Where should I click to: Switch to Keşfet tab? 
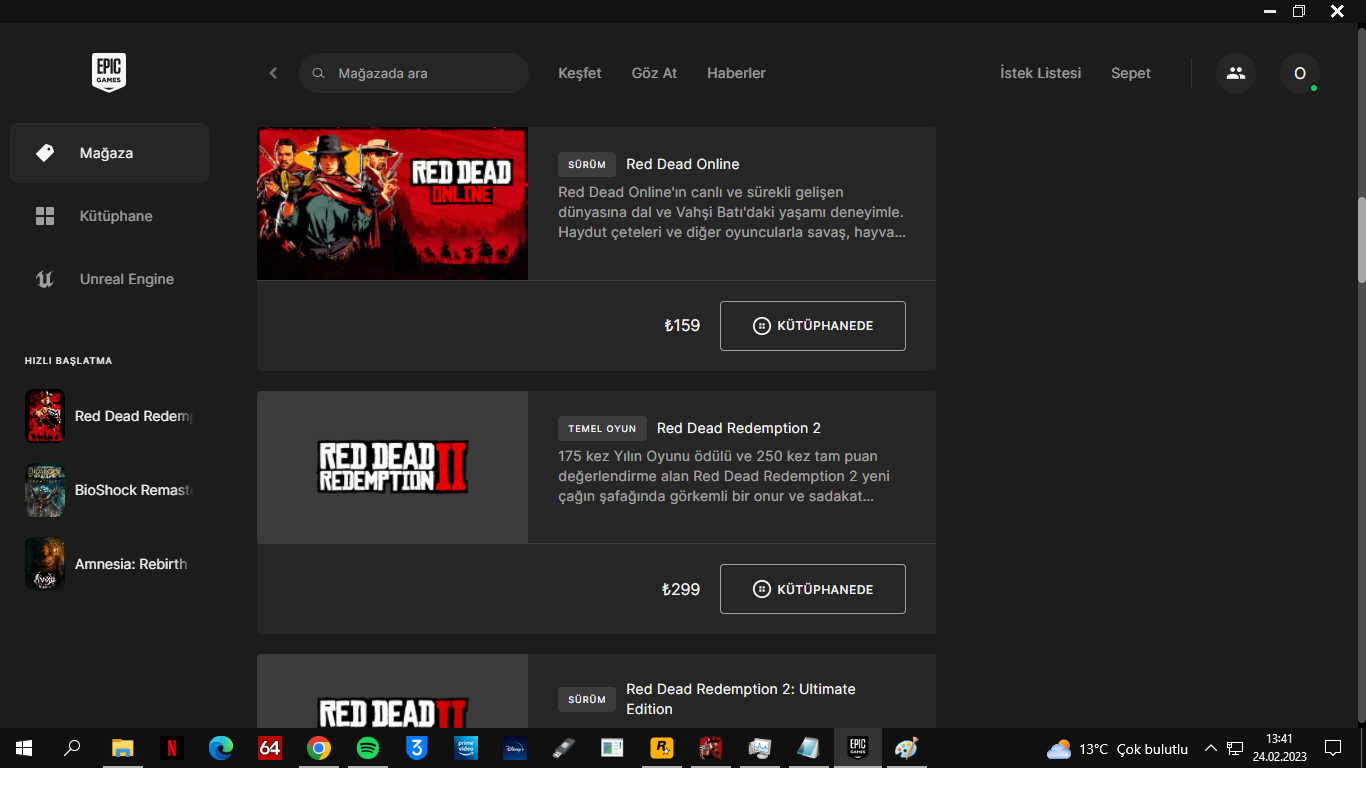580,73
